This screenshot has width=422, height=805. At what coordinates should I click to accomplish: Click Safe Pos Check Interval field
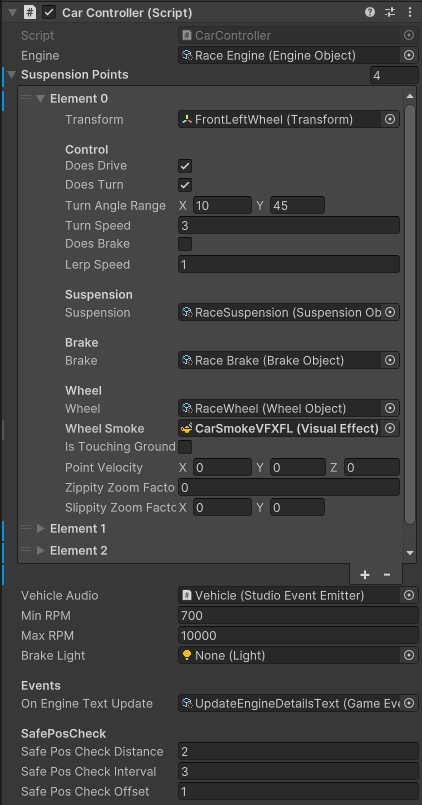coord(298,771)
